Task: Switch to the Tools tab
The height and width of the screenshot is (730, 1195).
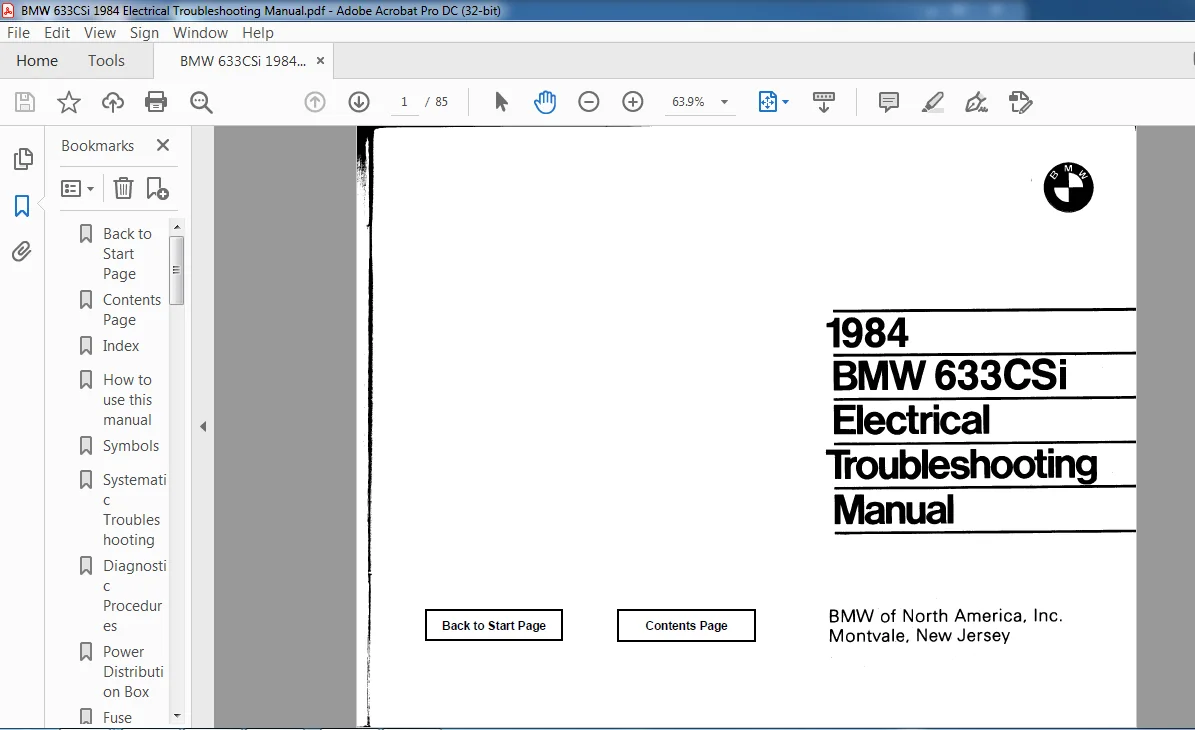Action: (106, 61)
